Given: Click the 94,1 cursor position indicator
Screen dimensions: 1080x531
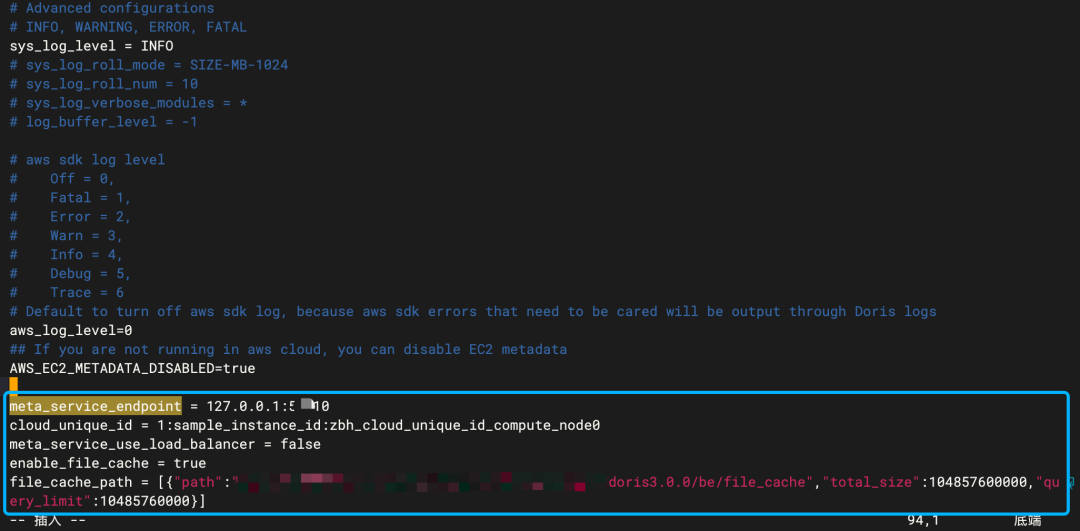Looking at the screenshot, I should point(921,520).
